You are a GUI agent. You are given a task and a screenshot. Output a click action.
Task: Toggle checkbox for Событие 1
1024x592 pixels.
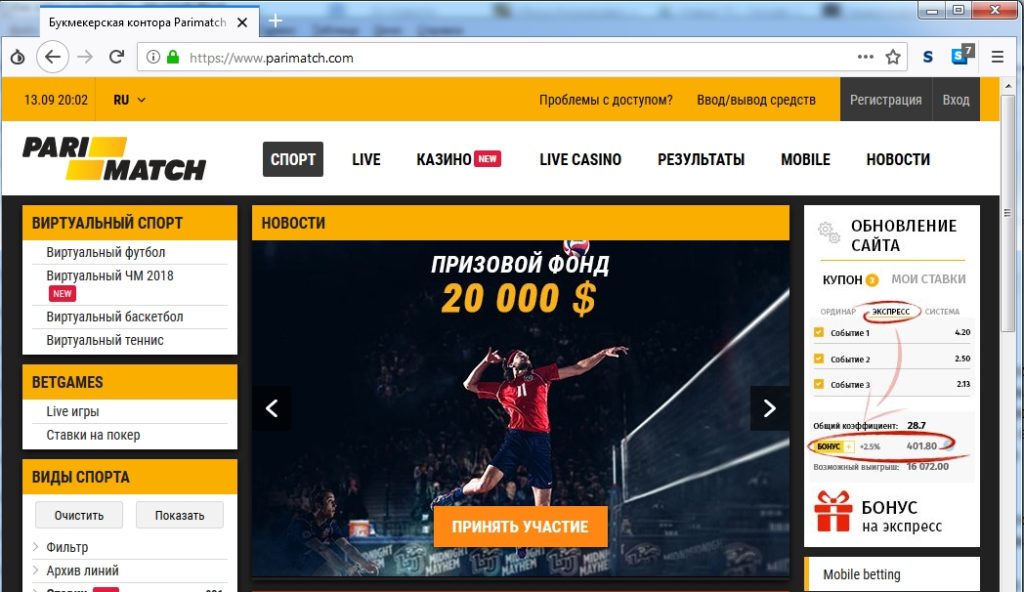click(x=818, y=332)
